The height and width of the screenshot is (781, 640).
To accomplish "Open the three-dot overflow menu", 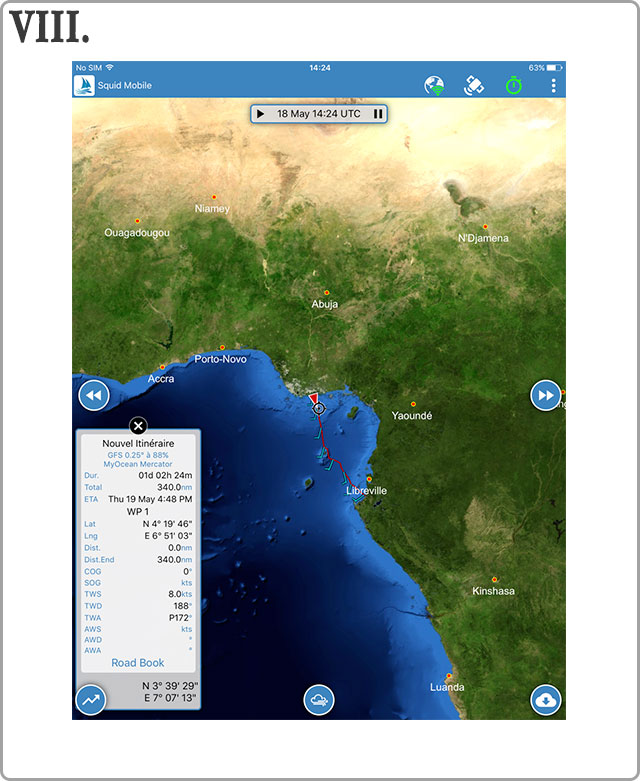I will (x=553, y=86).
